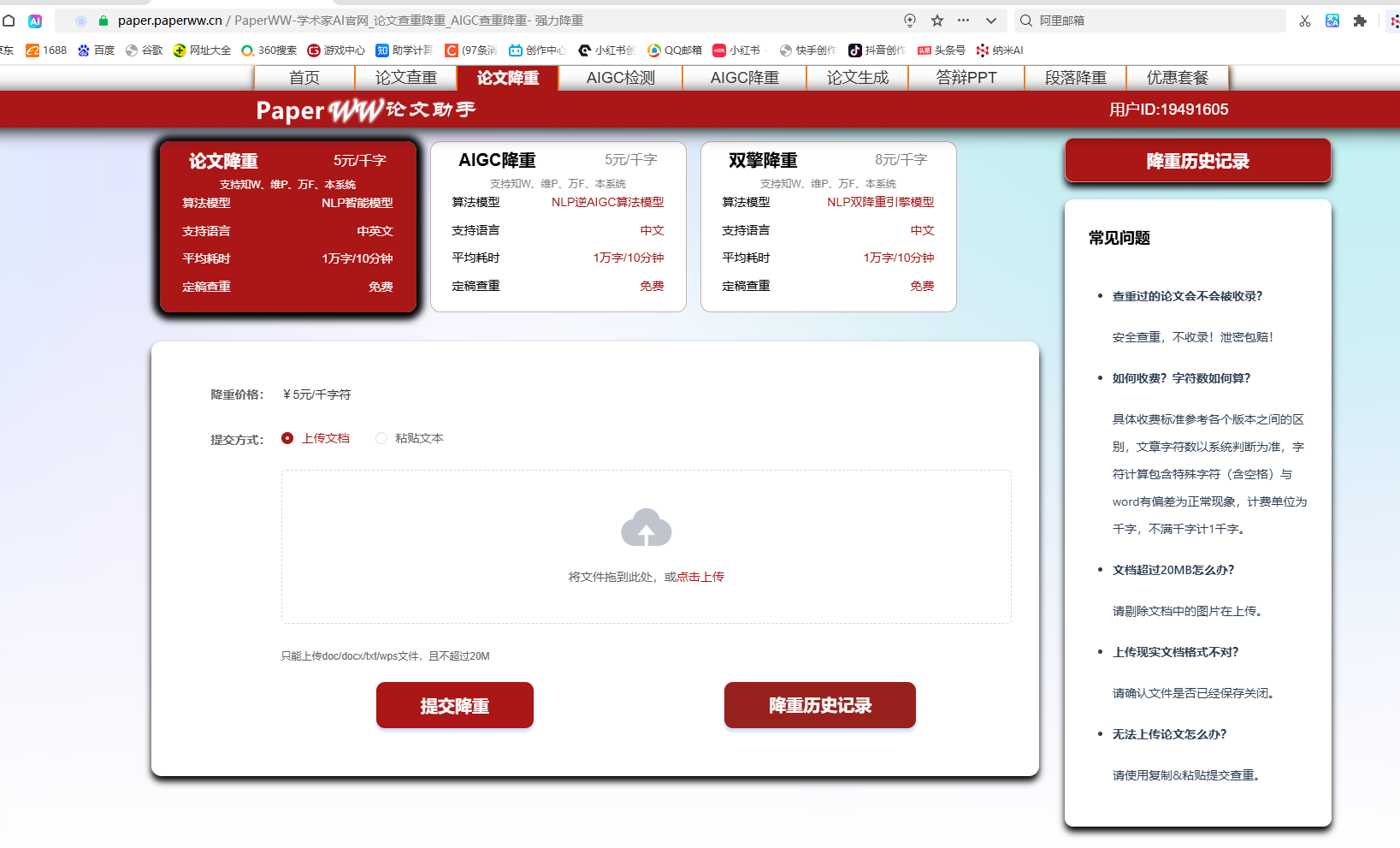Image resolution: width=1400 pixels, height=848 pixels.
Task: Switch to the AIGC检测 tab
Action: (619, 77)
